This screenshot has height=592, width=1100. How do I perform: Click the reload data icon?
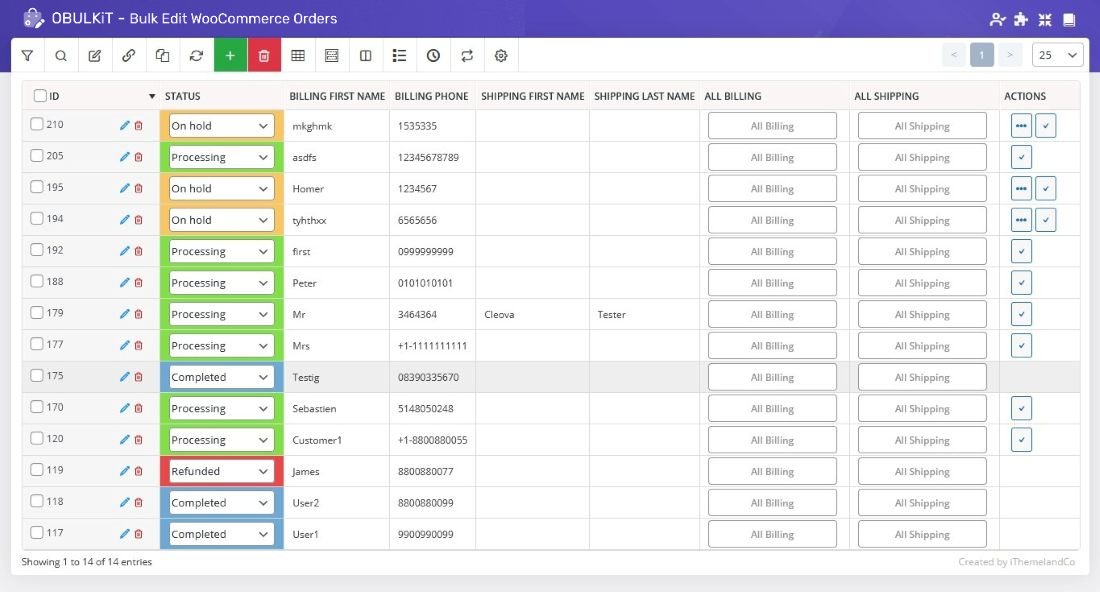pos(196,56)
